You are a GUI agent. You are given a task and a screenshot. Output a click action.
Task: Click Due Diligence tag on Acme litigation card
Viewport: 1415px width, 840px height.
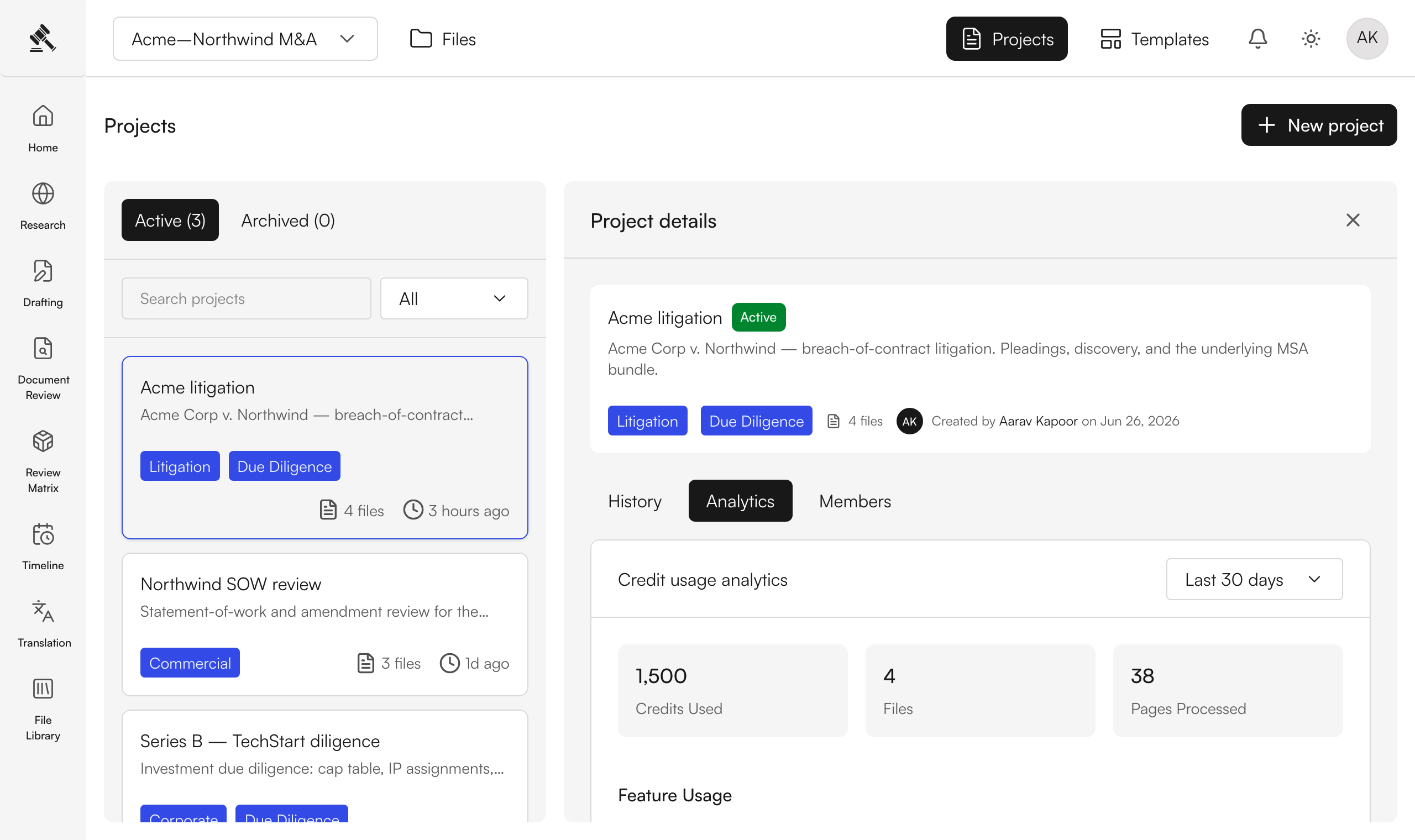[284, 466]
